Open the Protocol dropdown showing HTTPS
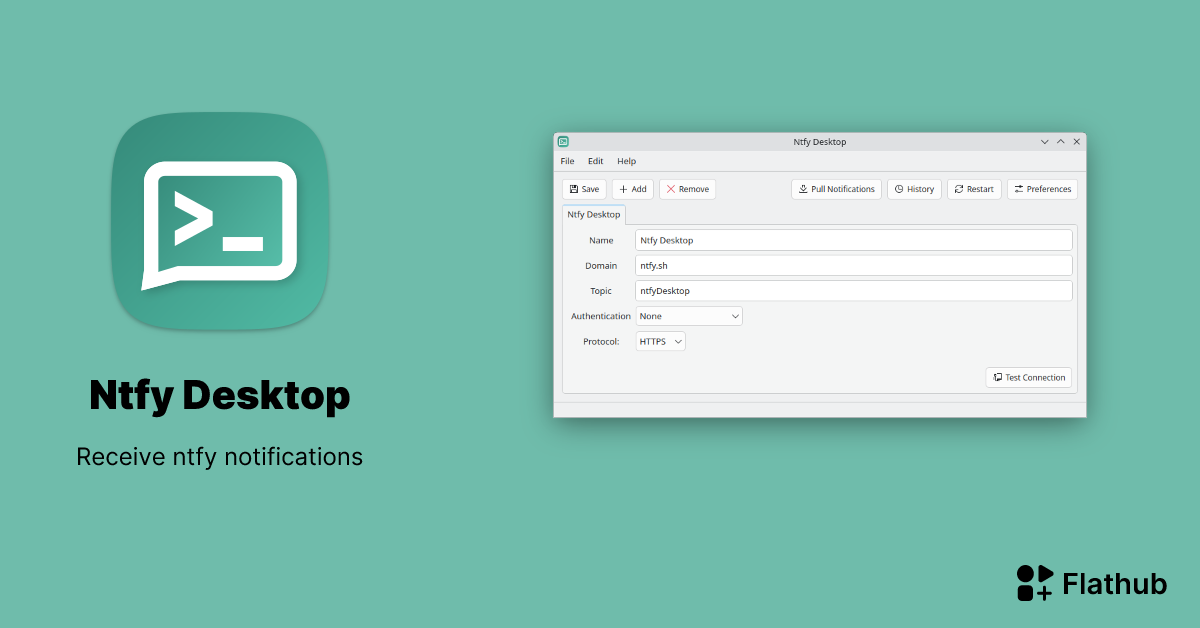1200x628 pixels. point(660,341)
